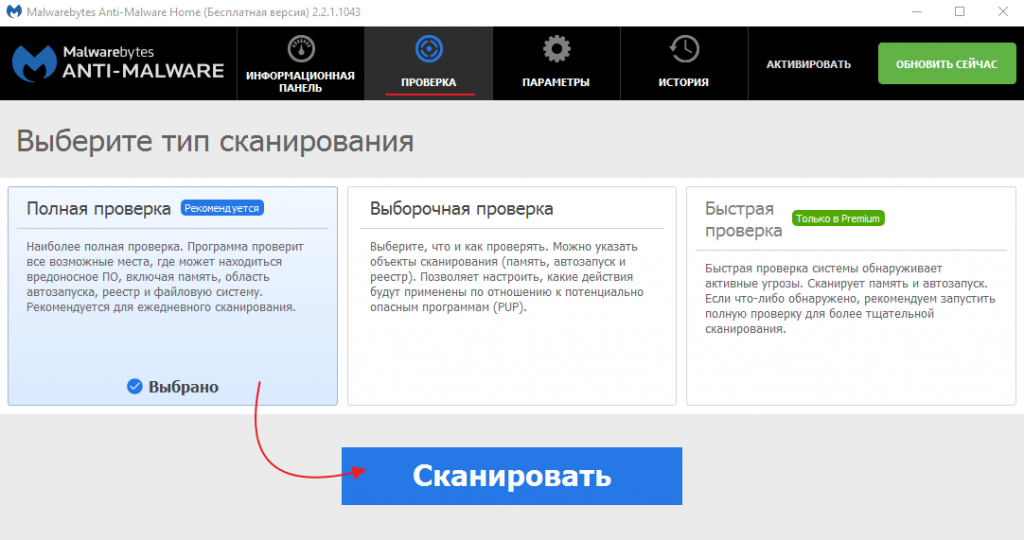1024x540 pixels.
Task: Click the green Обновить сейчас button
Action: [x=946, y=64]
